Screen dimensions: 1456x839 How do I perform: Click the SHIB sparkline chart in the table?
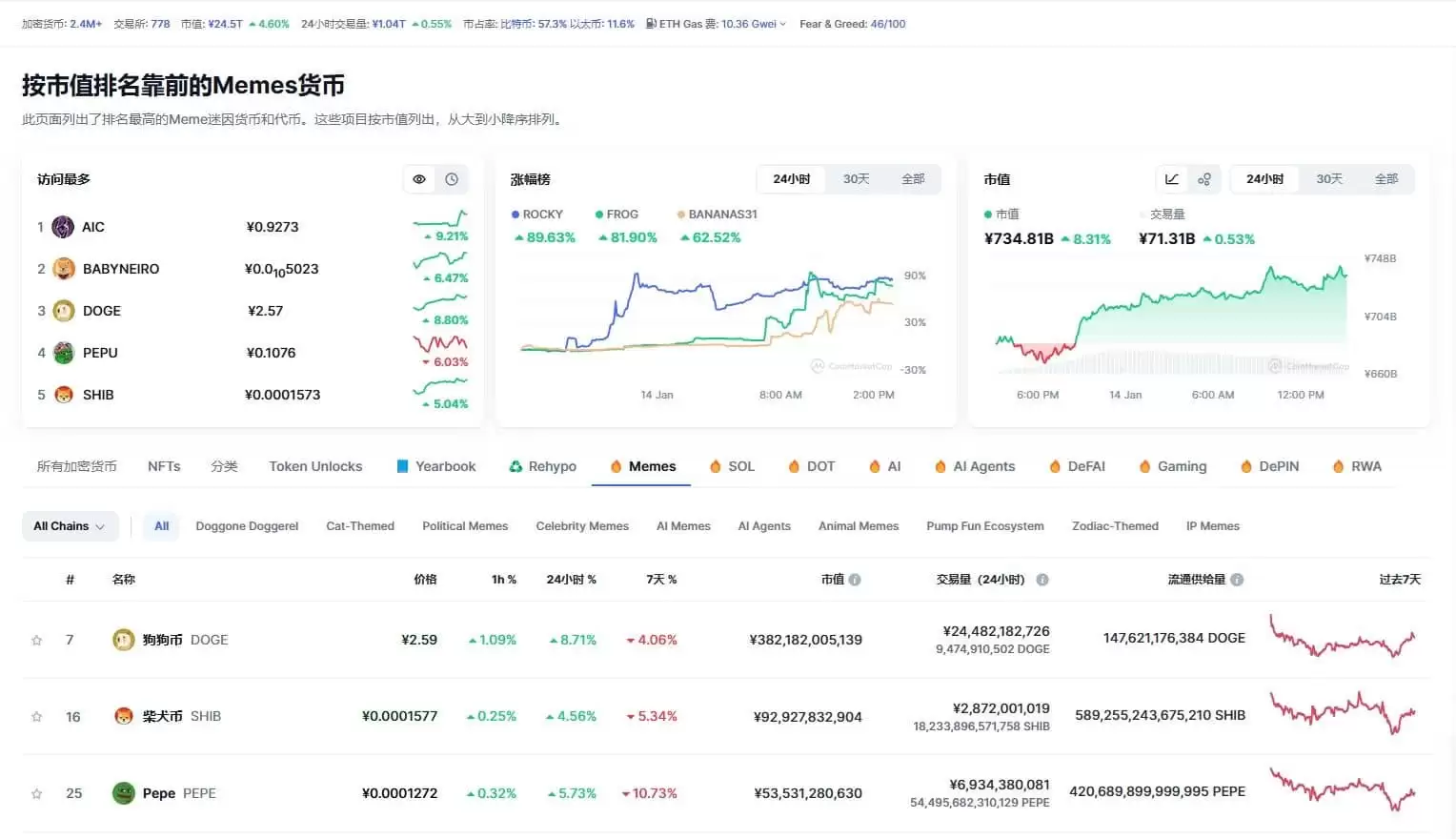[x=1342, y=716]
